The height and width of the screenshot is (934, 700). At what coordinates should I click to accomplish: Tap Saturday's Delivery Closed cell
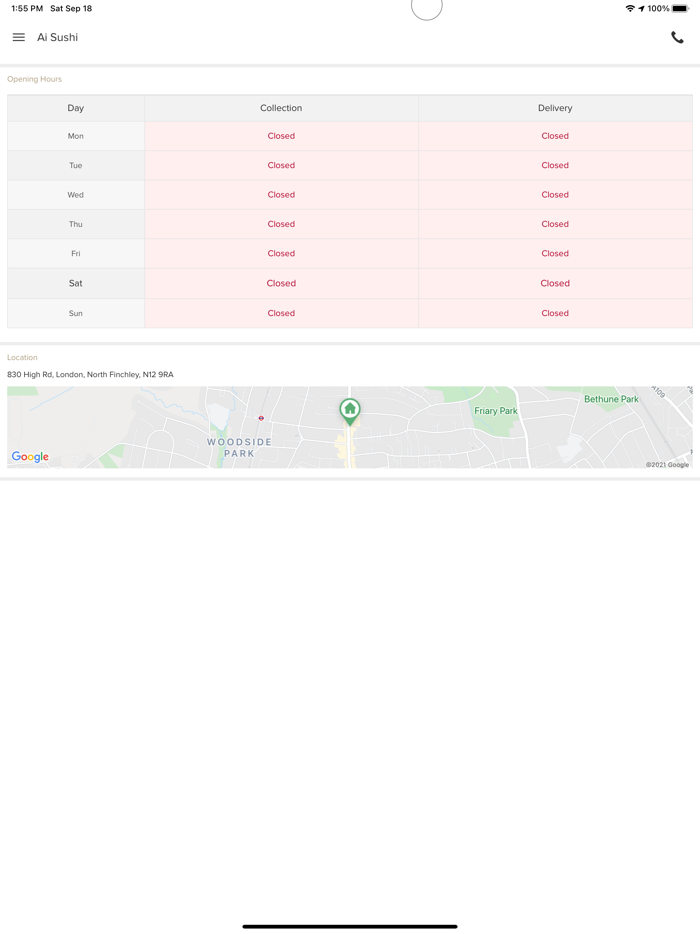point(555,283)
